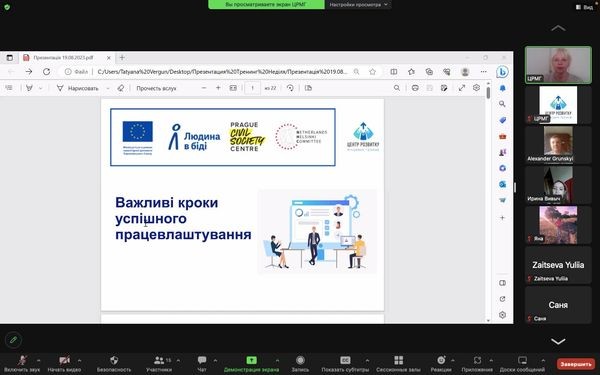Image resolution: width=600 pixels, height=375 pixels.
Task: Click the Security shield icon
Action: (x=114, y=360)
